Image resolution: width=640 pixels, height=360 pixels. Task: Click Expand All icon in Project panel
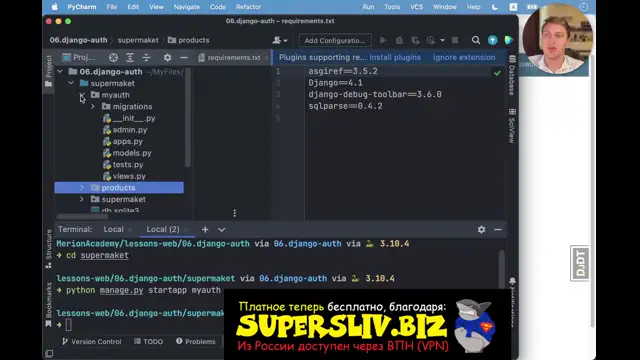tap(129, 58)
